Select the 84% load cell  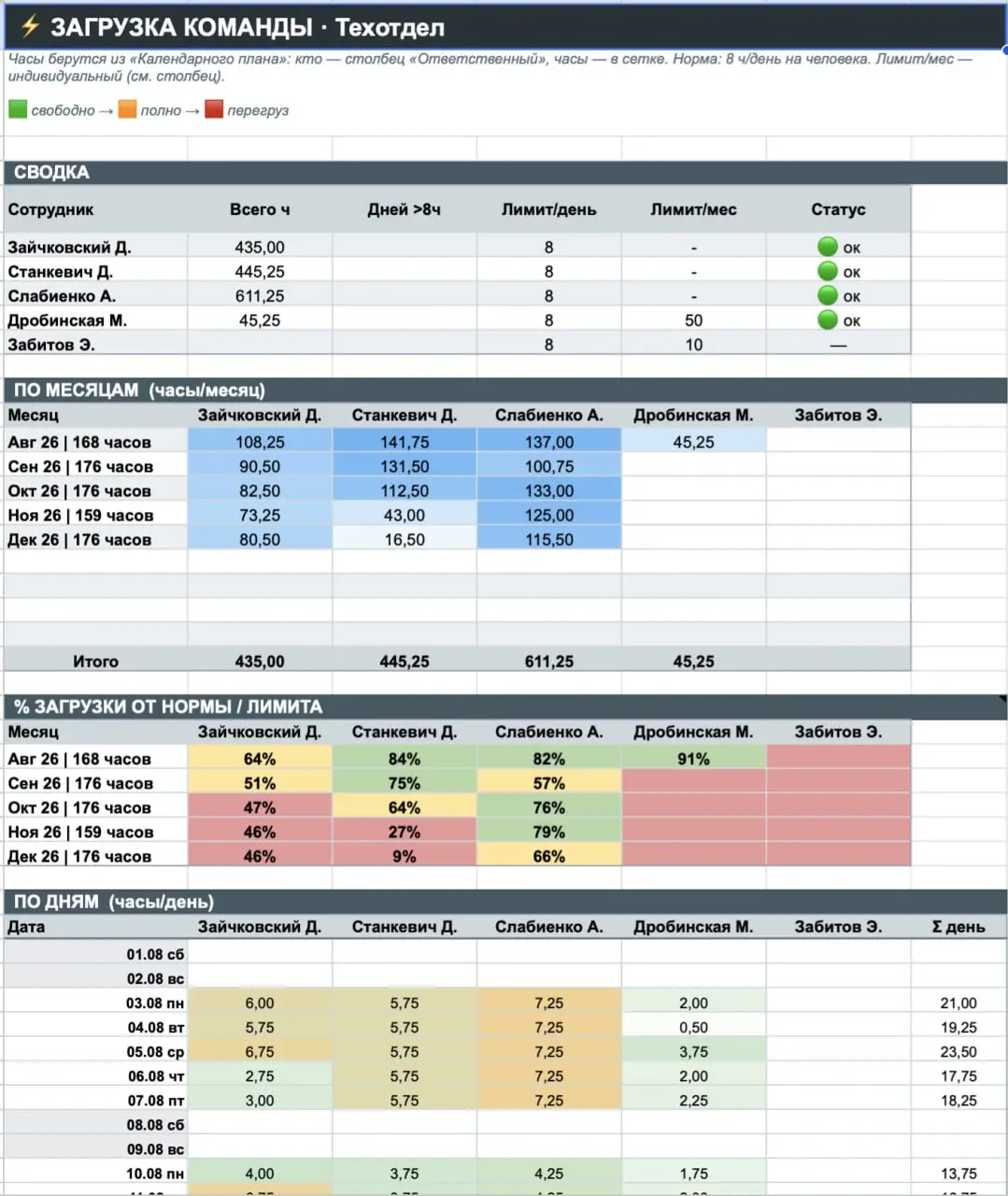(405, 758)
